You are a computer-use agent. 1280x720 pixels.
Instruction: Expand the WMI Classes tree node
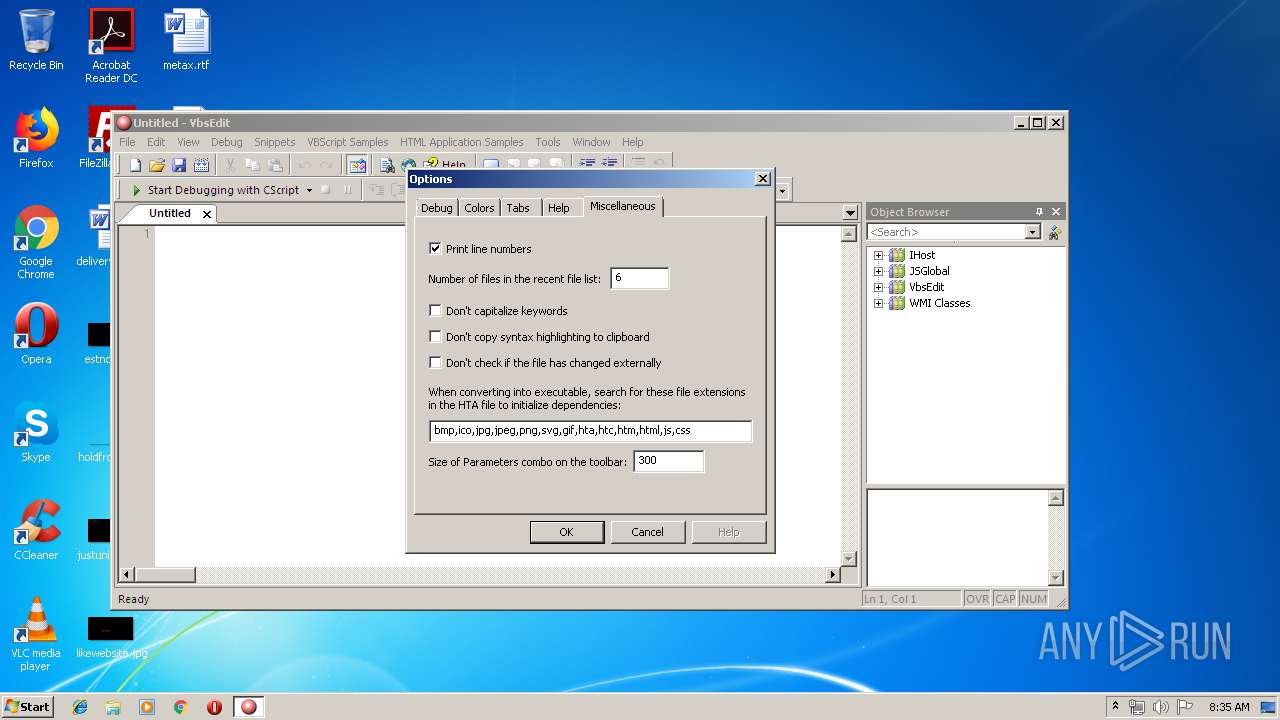click(879, 303)
